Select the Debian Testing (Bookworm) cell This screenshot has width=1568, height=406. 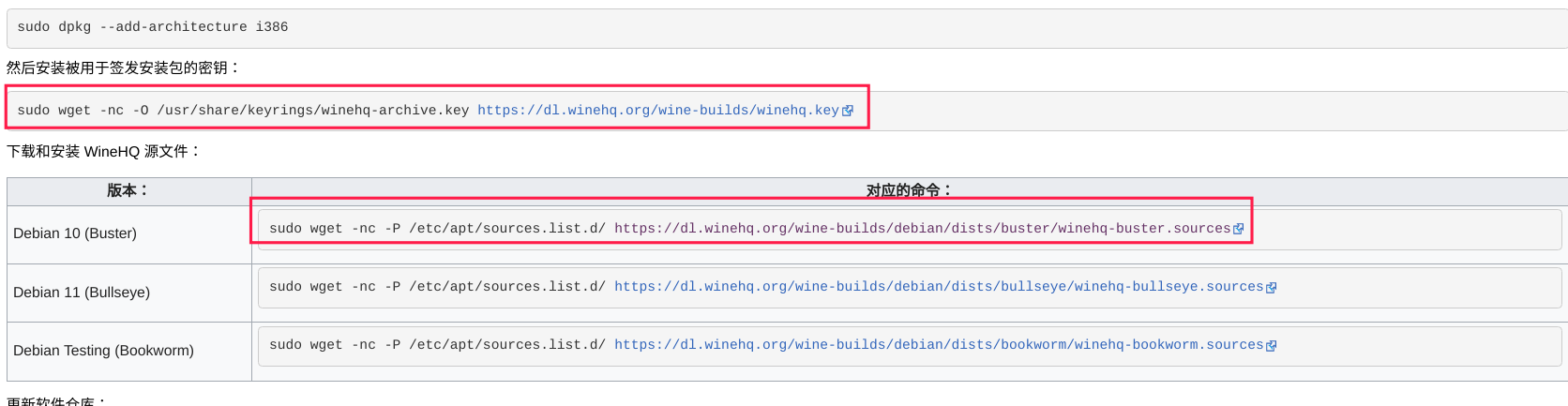(x=103, y=351)
